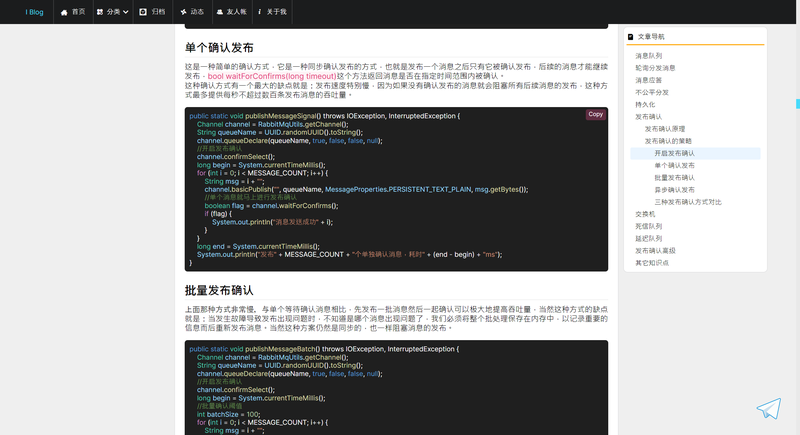The image size is (800, 435).
Task: Select 异步确认发布 in the outline
Action: tap(674, 190)
